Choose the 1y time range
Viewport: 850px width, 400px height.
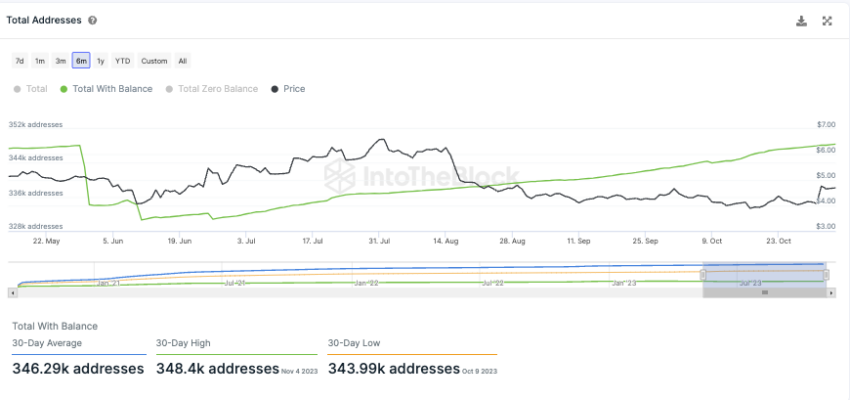(101, 61)
